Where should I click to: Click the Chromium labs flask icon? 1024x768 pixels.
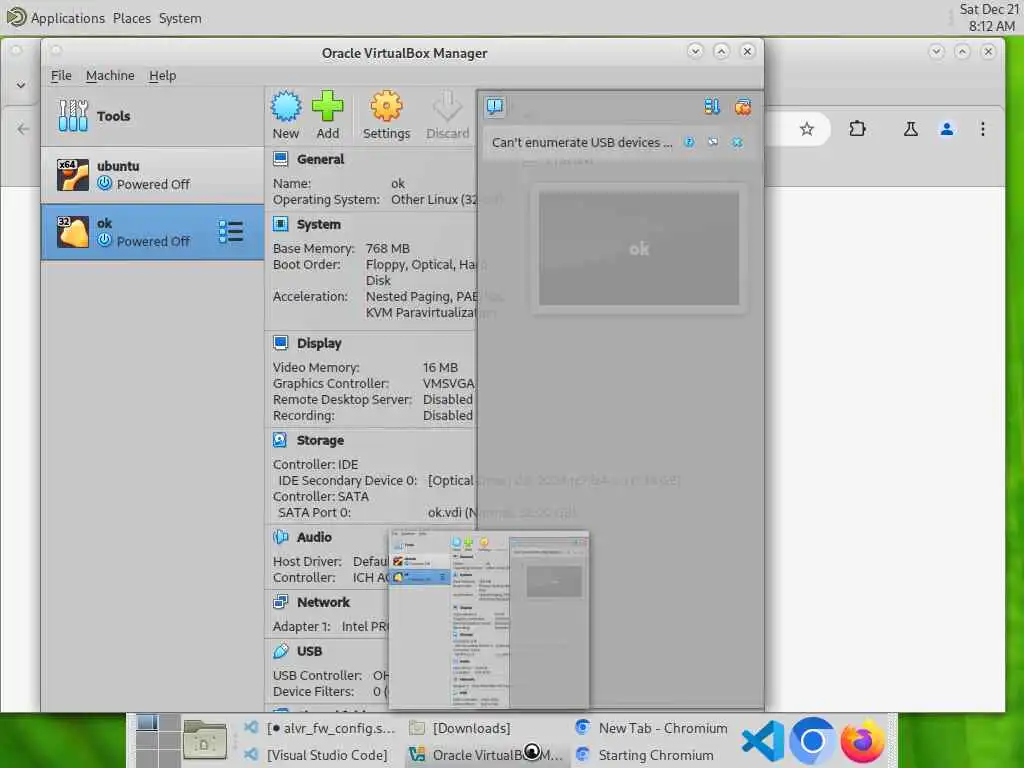pyautogui.click(x=910, y=129)
